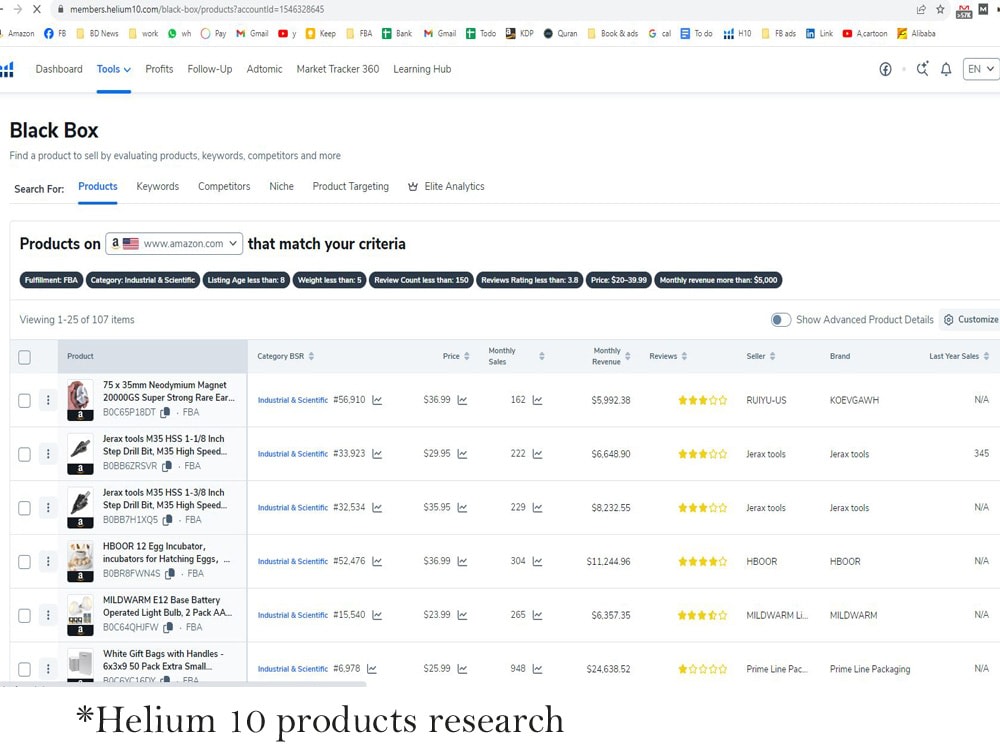1000x750 pixels.
Task: Check White Gift Bags row
Action: [x=24, y=669]
